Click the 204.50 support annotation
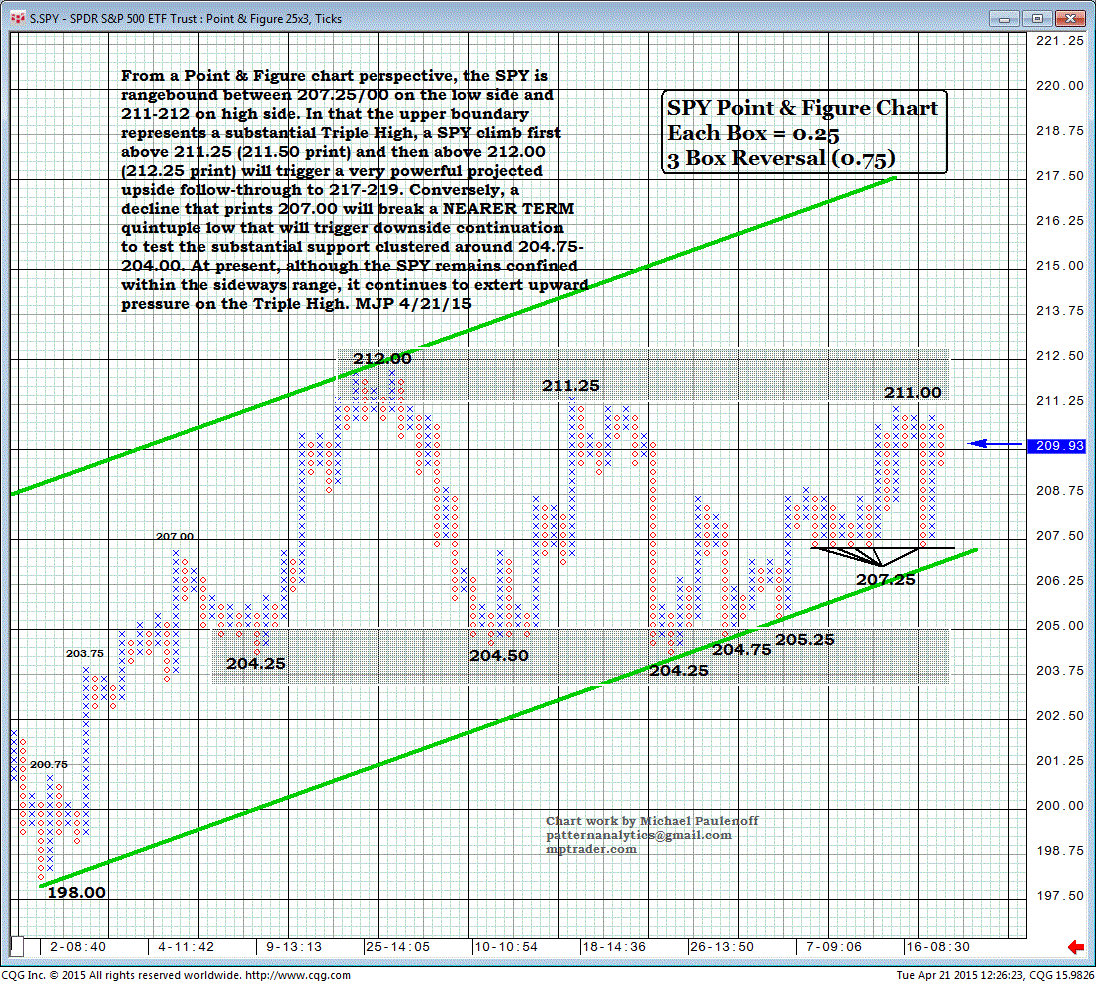 [498, 656]
